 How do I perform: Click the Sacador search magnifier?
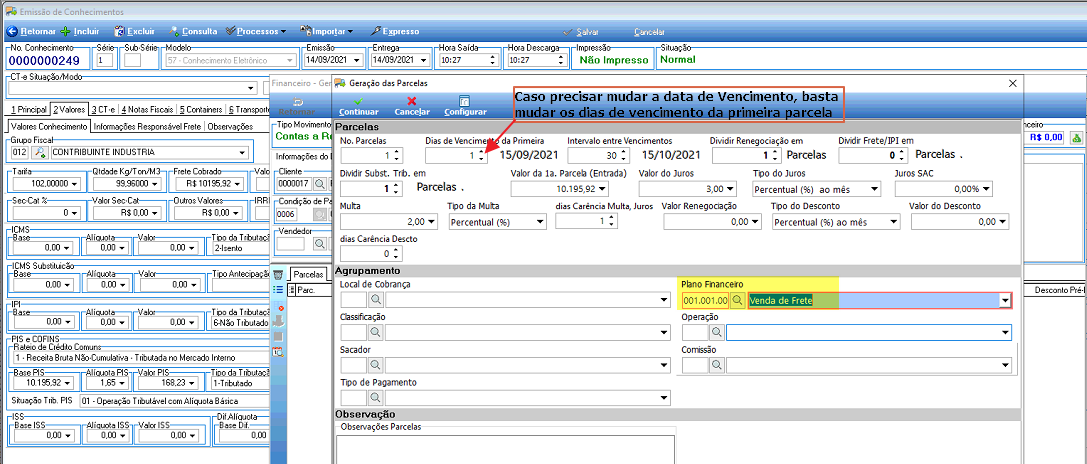pyautogui.click(x=375, y=366)
